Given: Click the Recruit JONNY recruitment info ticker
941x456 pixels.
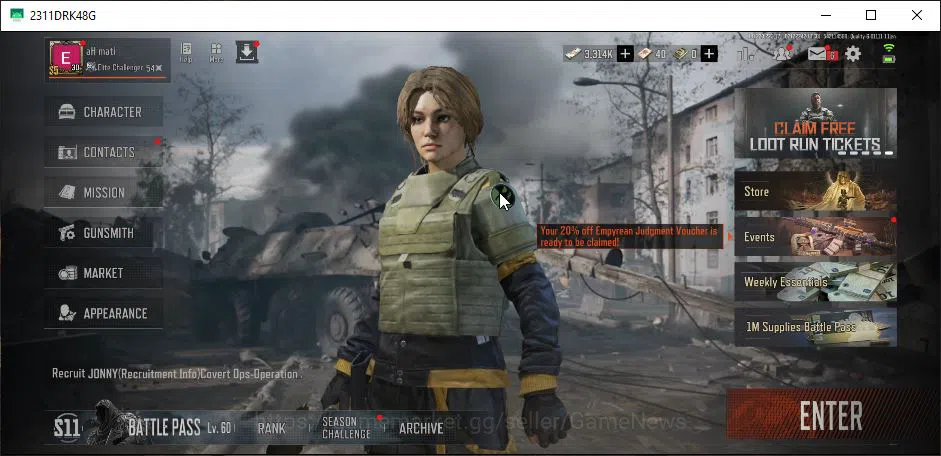Looking at the screenshot, I should point(175,374).
